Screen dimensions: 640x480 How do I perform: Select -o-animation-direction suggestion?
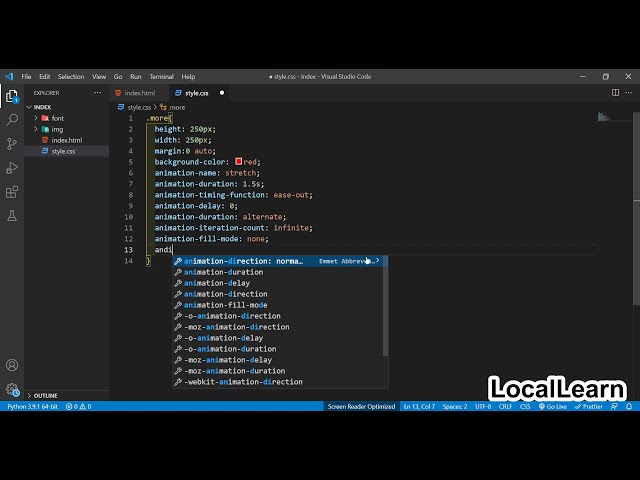[x=278, y=316]
